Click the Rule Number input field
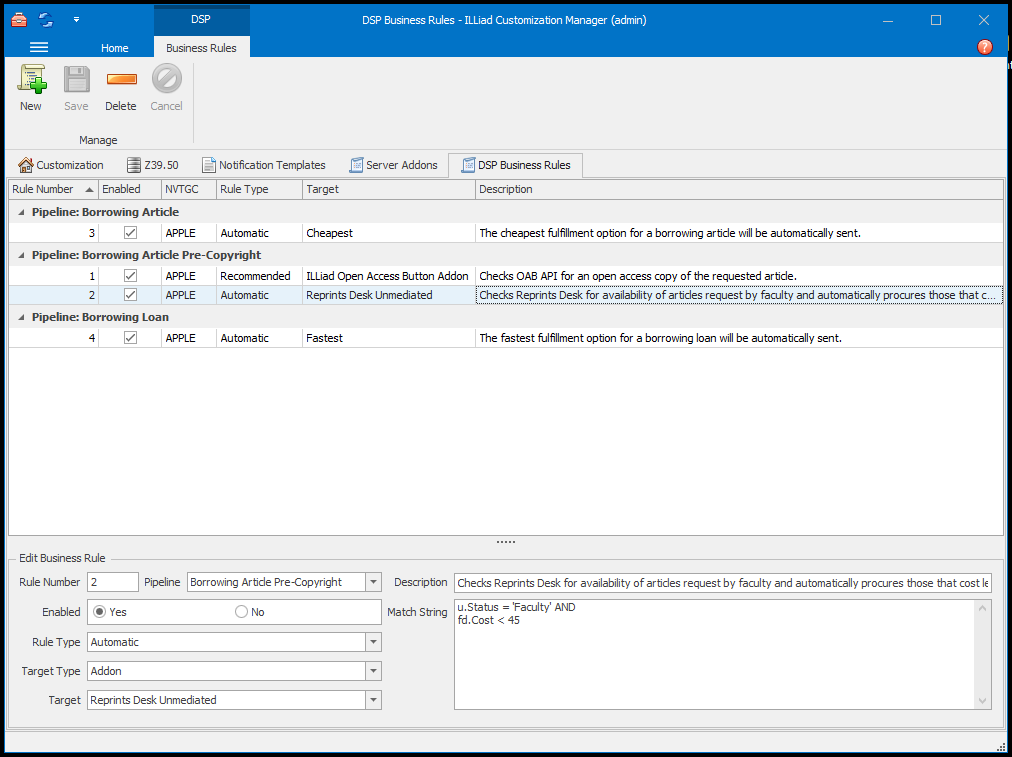The width and height of the screenshot is (1012, 757). coord(112,582)
